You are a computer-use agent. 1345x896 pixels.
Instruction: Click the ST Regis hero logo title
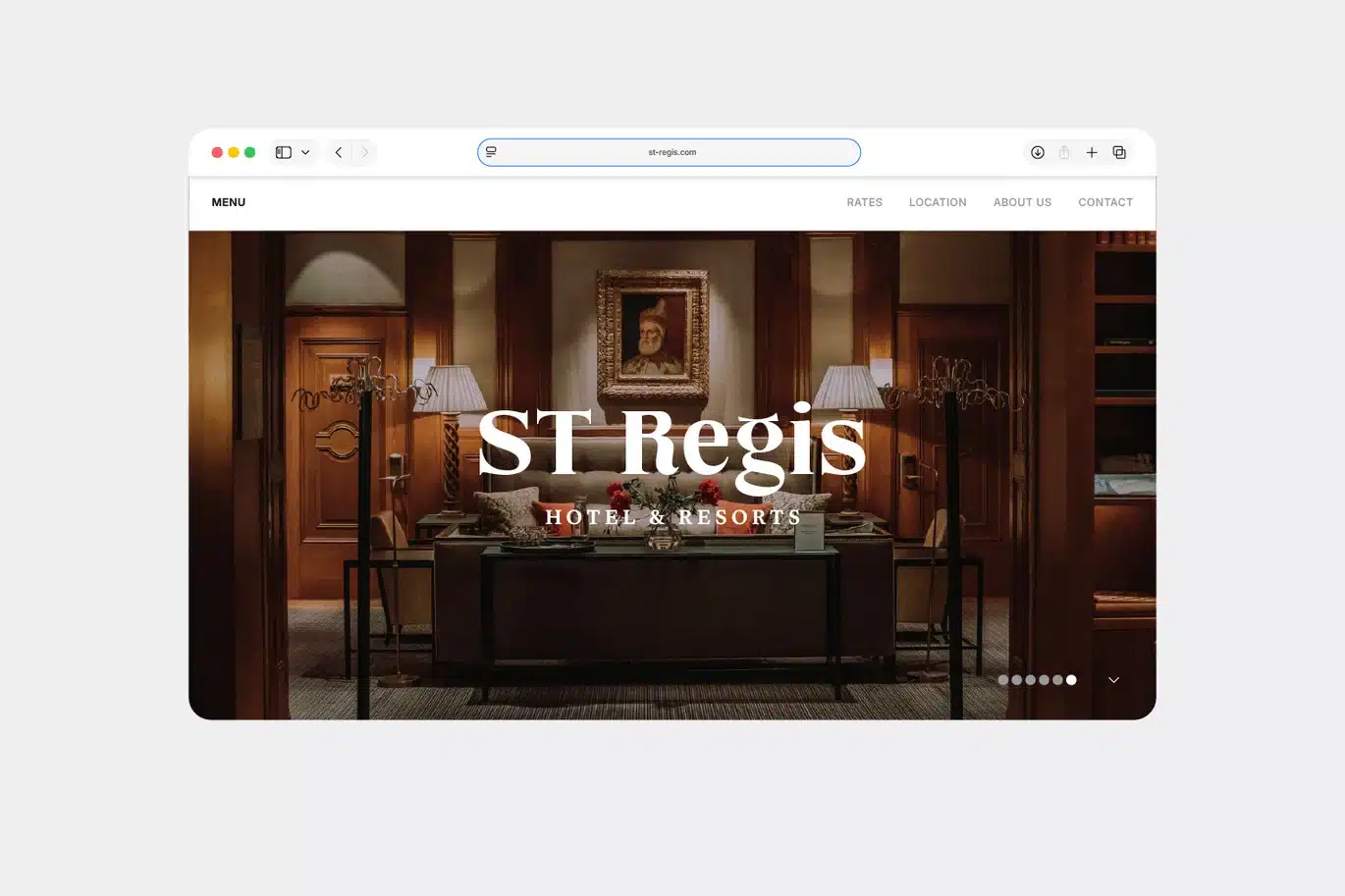pyautogui.click(x=672, y=444)
